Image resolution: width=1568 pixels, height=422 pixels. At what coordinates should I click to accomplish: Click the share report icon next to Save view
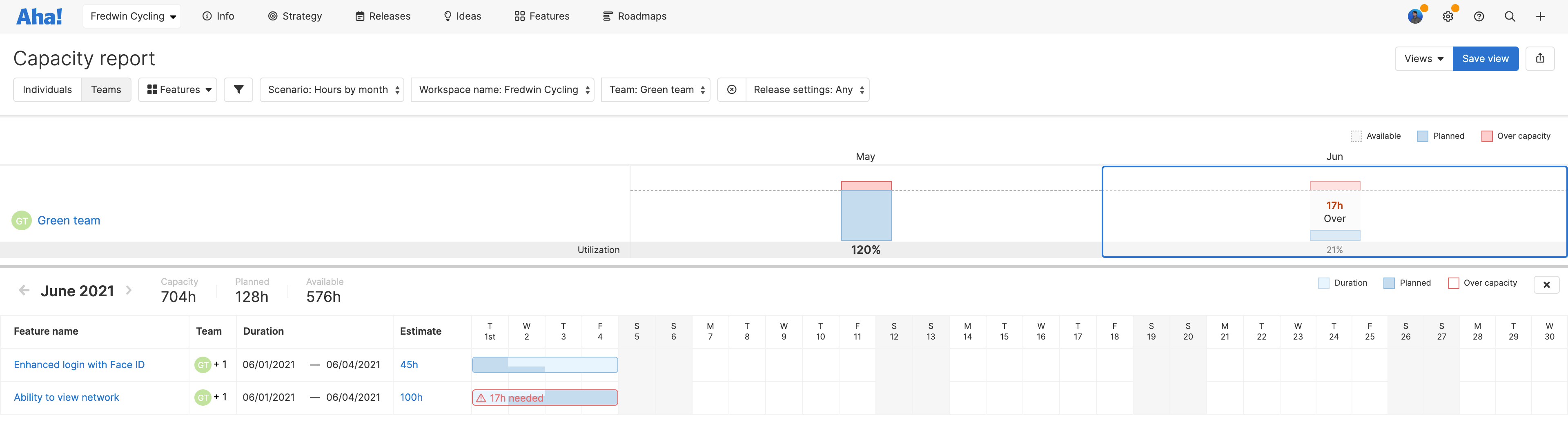pyautogui.click(x=1540, y=58)
